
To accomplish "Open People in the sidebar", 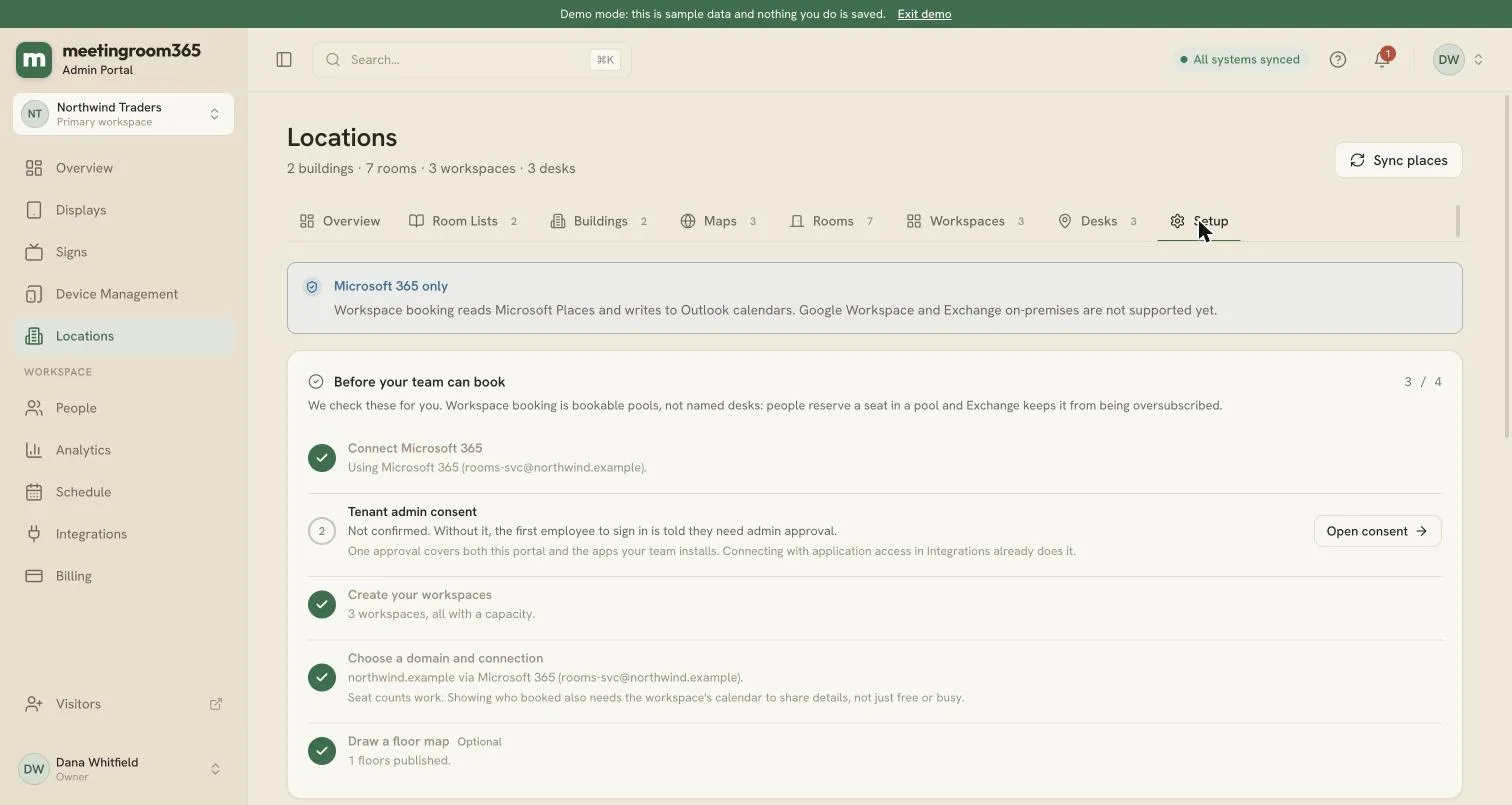I will tap(124, 408).
